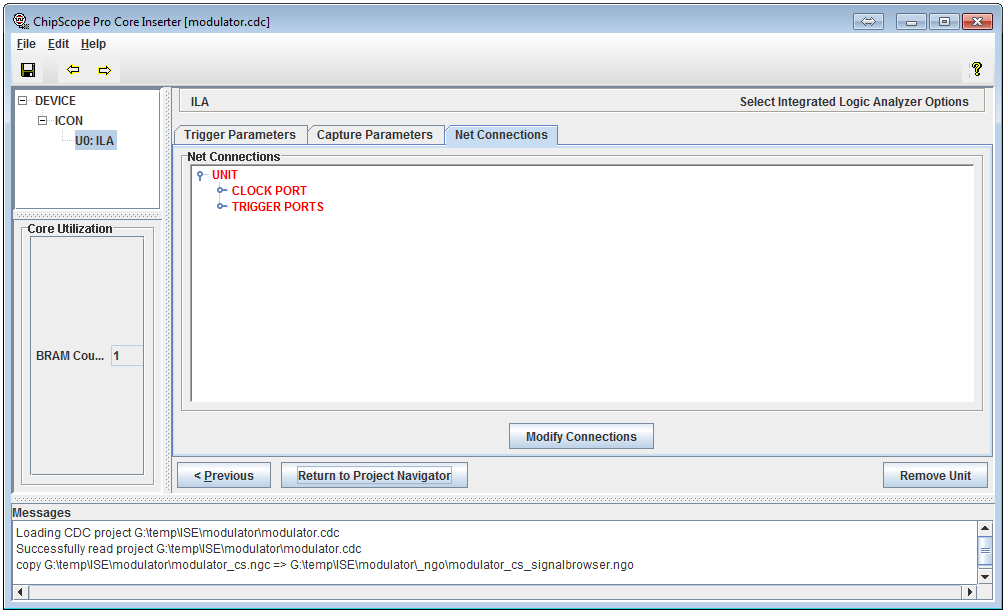
Task: Open the Help menu
Action: point(93,44)
